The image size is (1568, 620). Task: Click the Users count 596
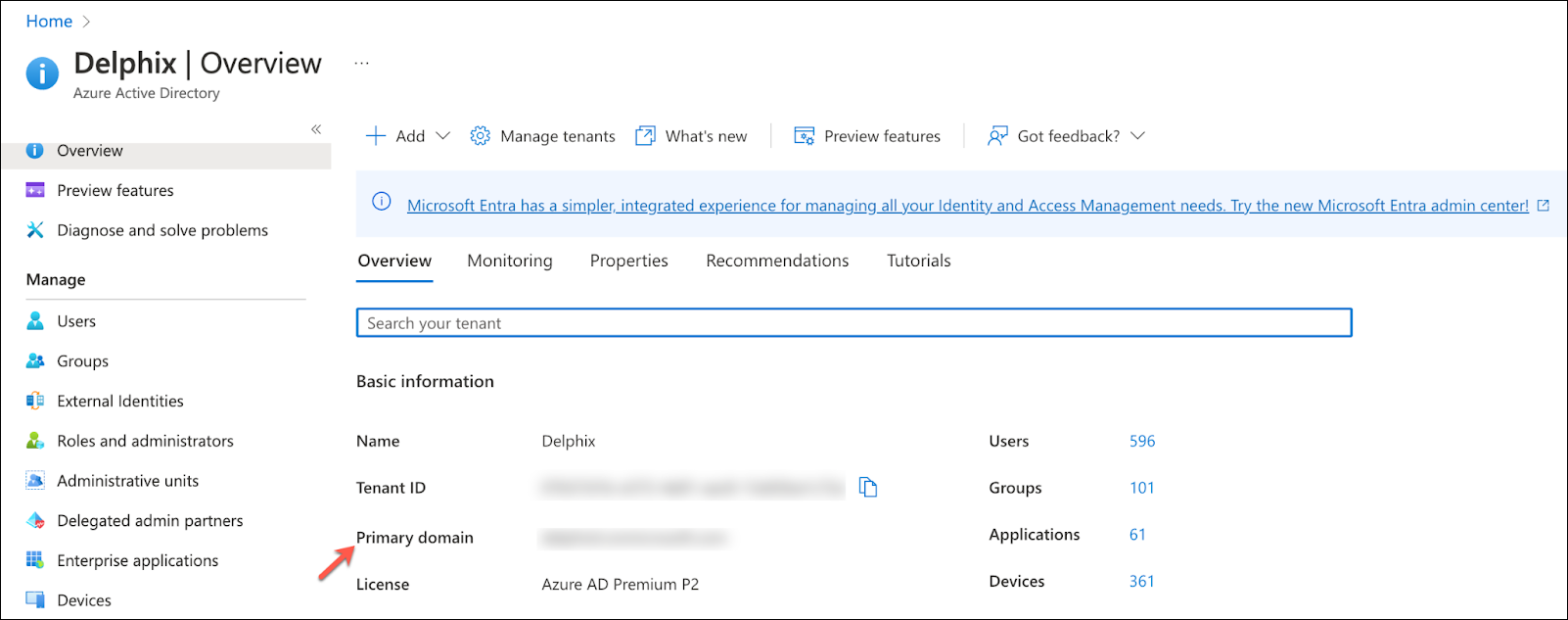tap(1141, 441)
